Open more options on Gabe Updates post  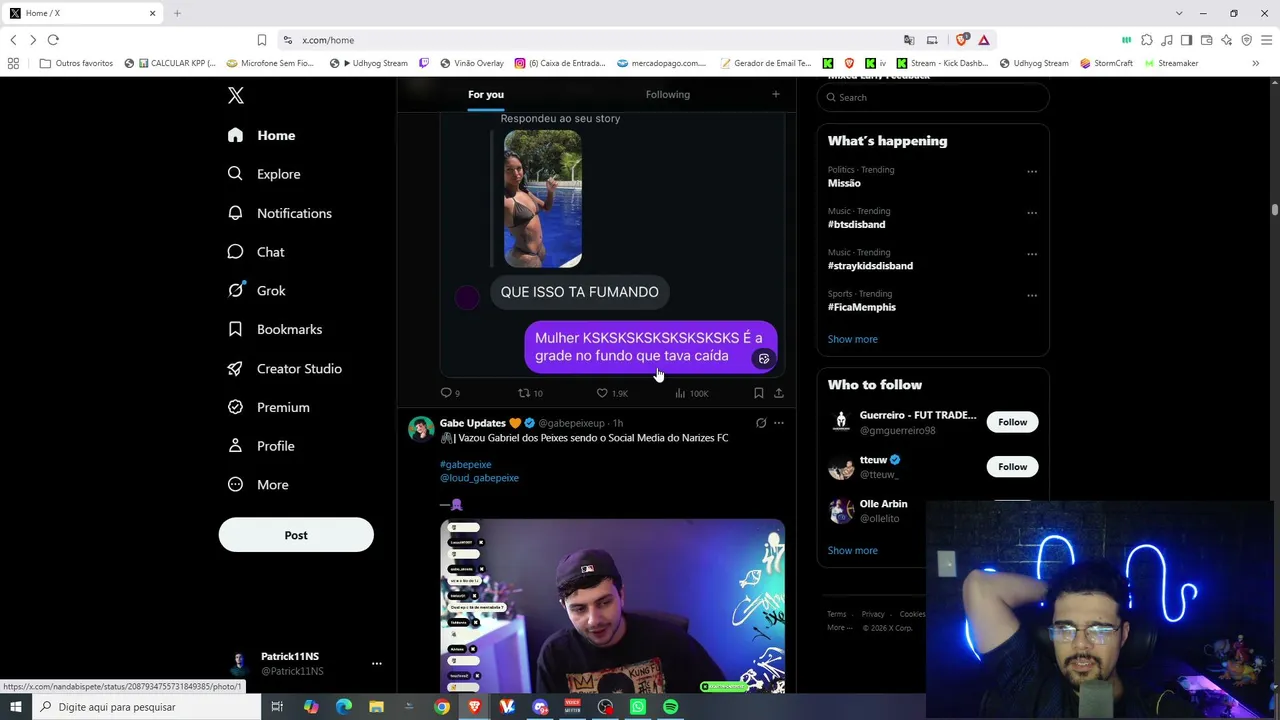tap(779, 423)
